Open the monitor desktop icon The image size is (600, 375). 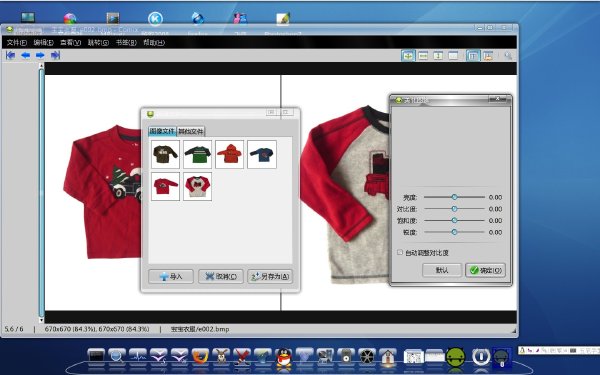coord(28,17)
